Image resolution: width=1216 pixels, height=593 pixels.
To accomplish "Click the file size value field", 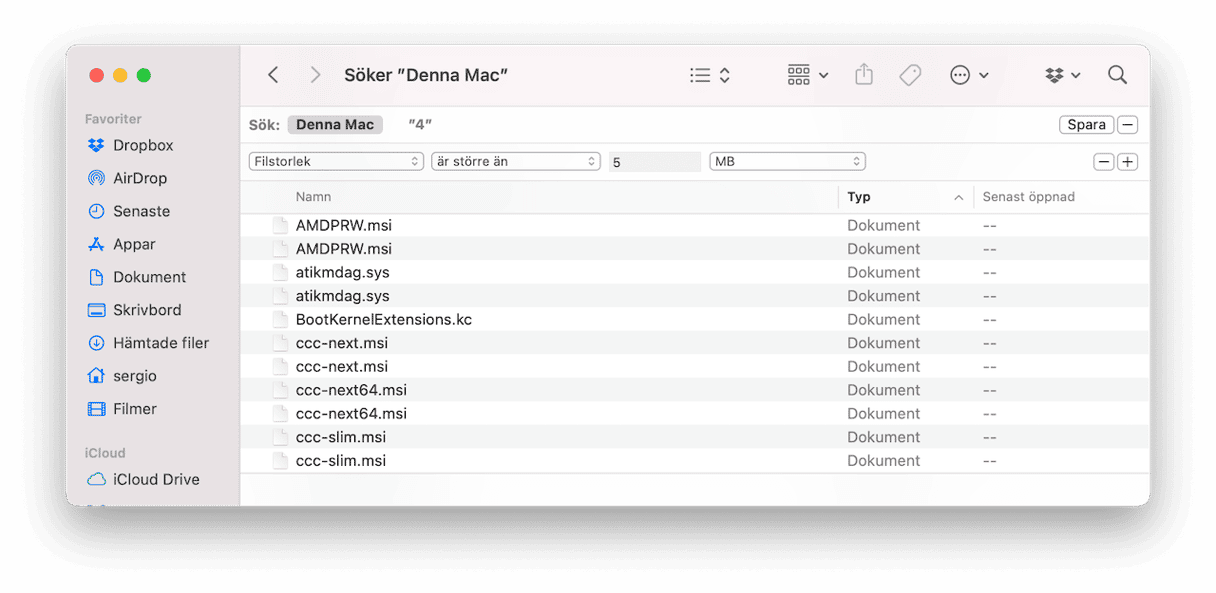I will pyautogui.click(x=654, y=161).
